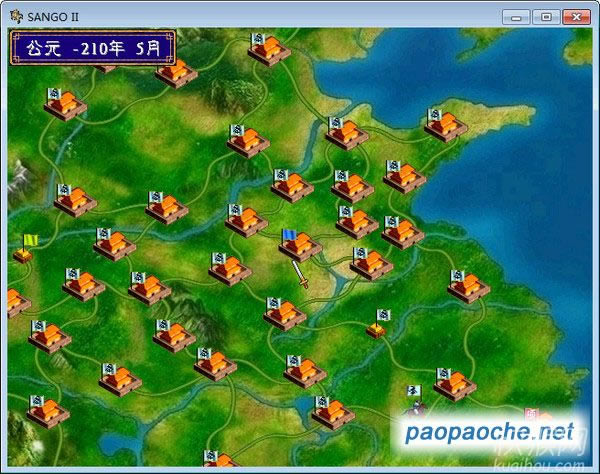Select the easternmost city on the southern coast
This screenshot has width=600, height=474.
467,286
